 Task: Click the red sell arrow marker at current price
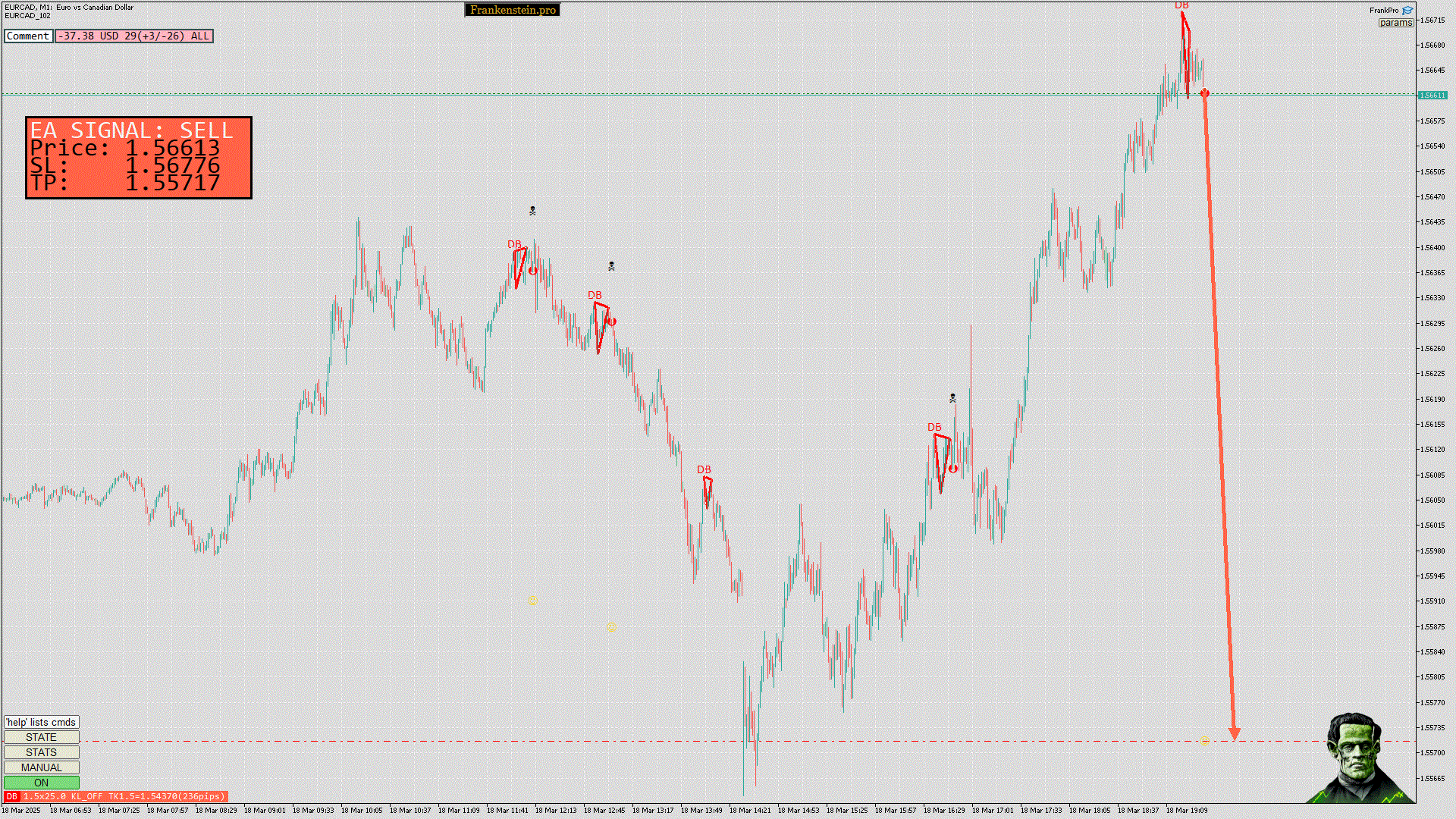point(1204,93)
